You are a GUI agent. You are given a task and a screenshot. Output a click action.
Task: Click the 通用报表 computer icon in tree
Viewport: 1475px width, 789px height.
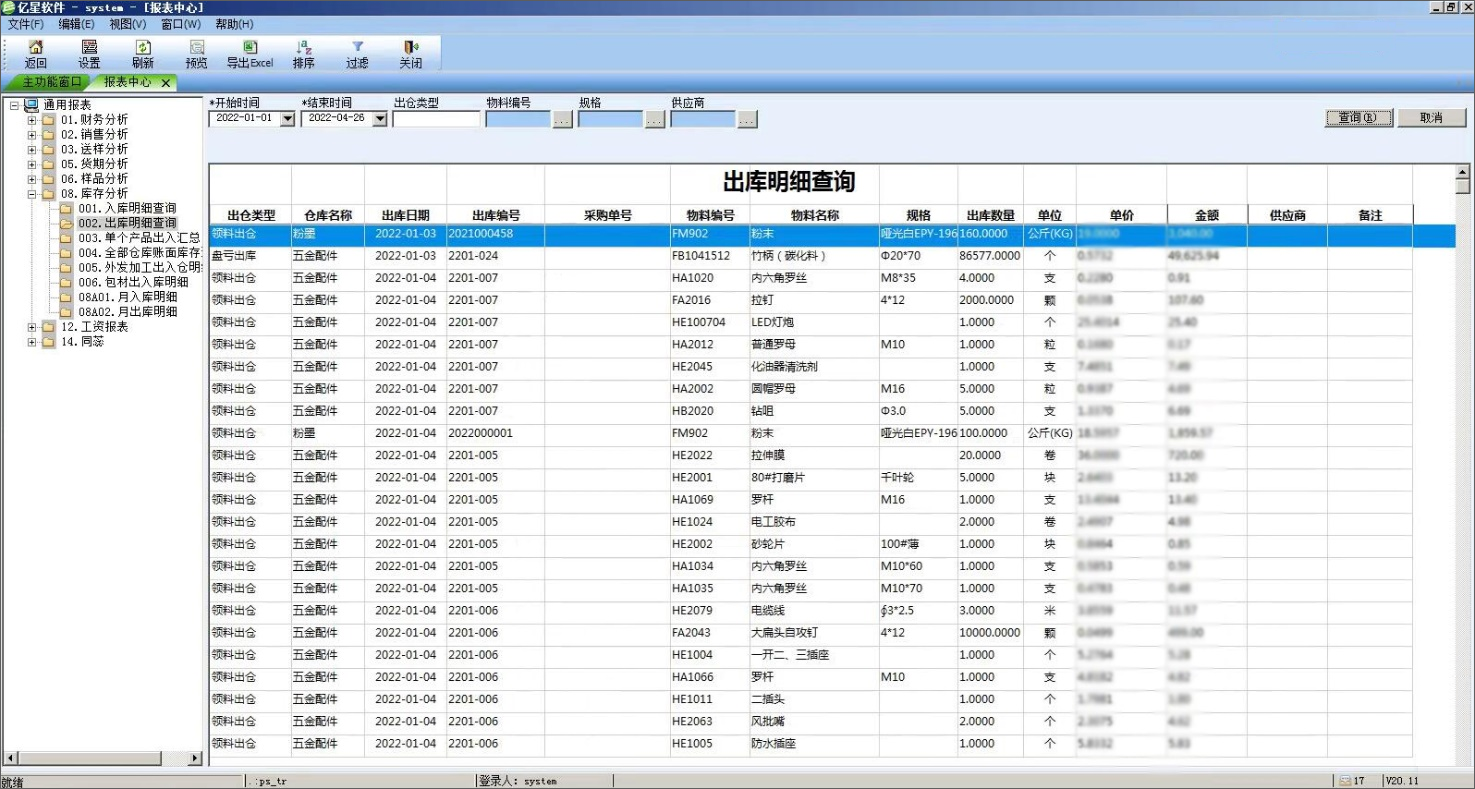pyautogui.click(x=31, y=105)
